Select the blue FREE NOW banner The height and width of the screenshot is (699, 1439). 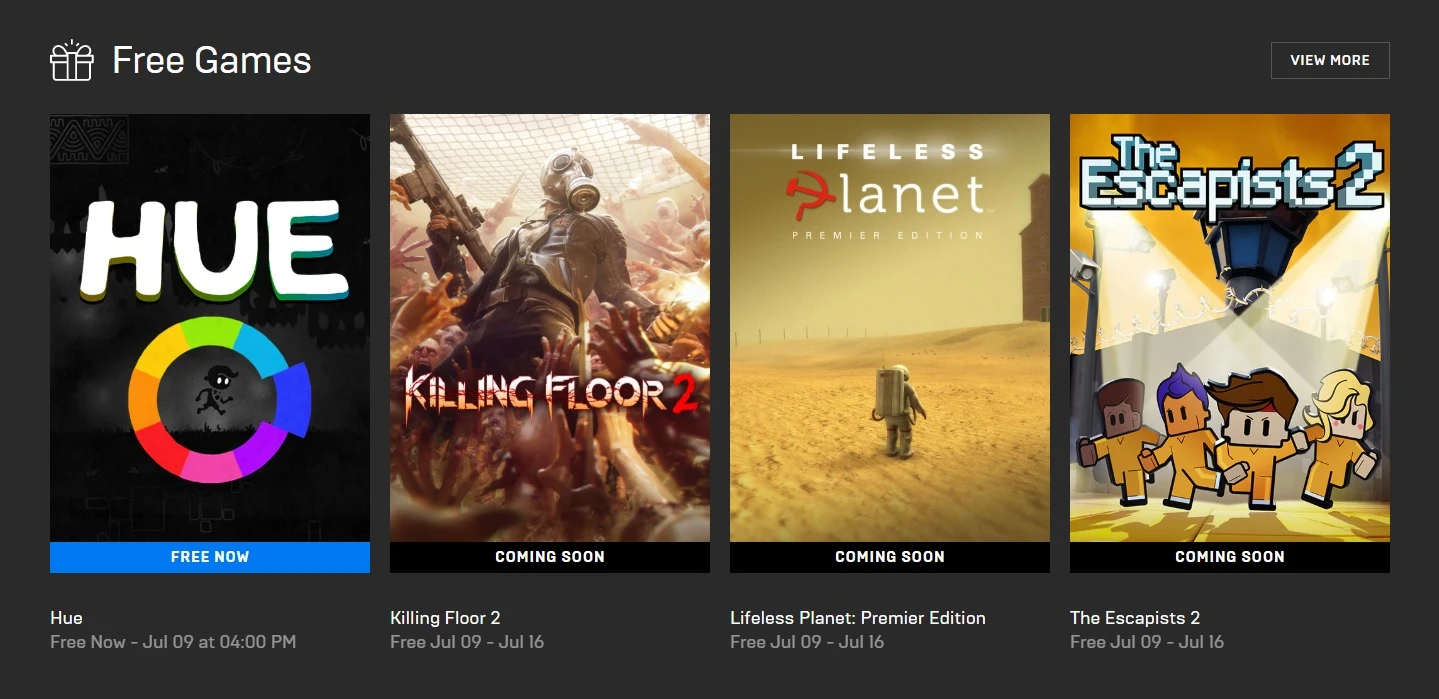coord(210,557)
